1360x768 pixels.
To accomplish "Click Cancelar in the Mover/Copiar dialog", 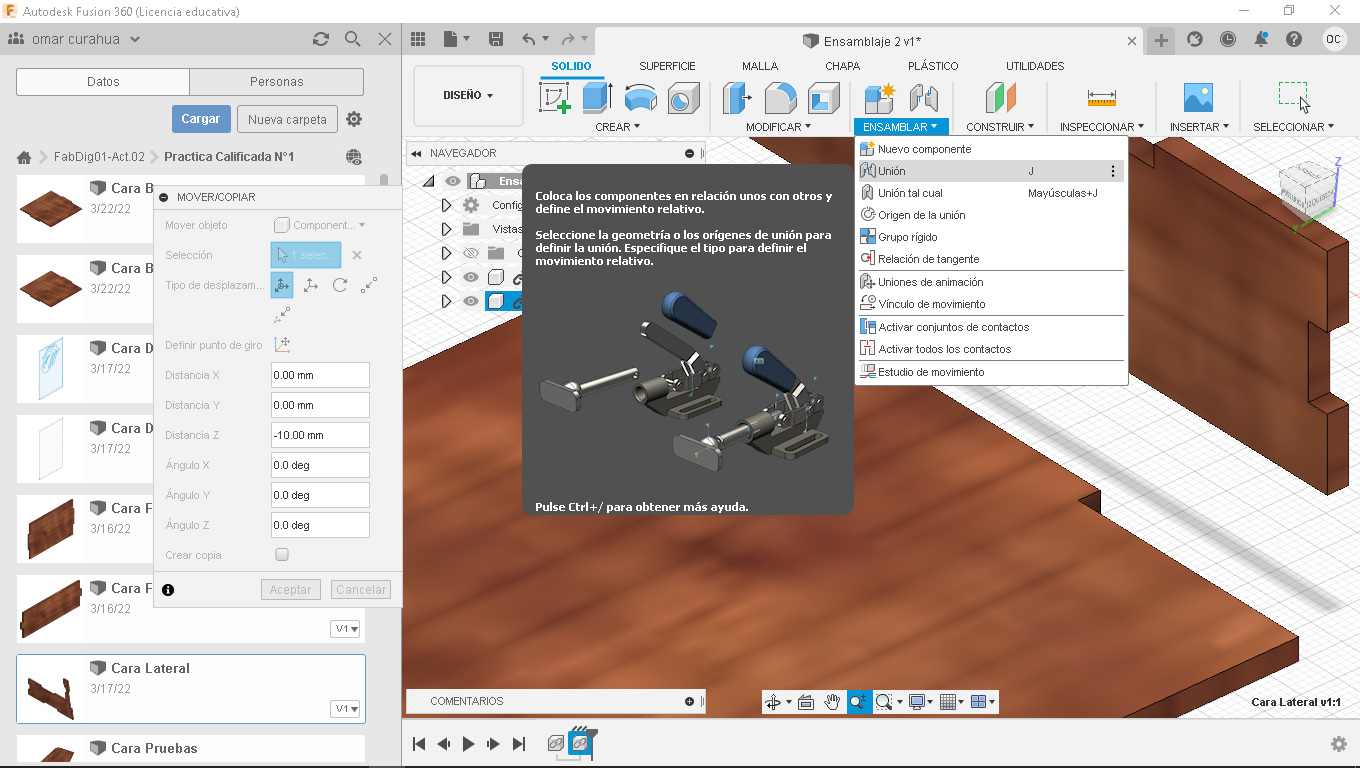I will [361, 590].
